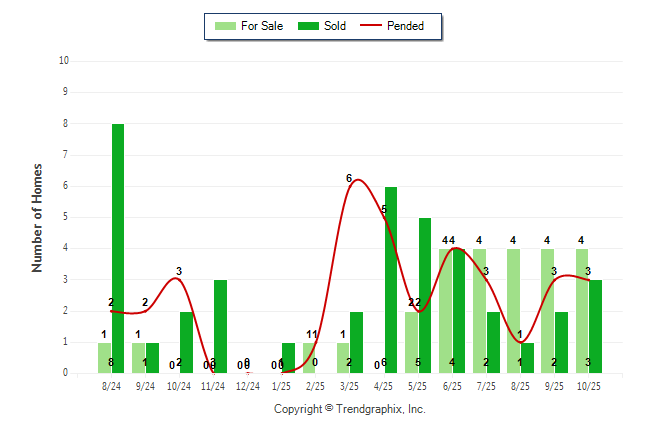The height and width of the screenshot is (434, 646).
Task: Click the For Sale bar for 7/25
Action: tap(480, 310)
